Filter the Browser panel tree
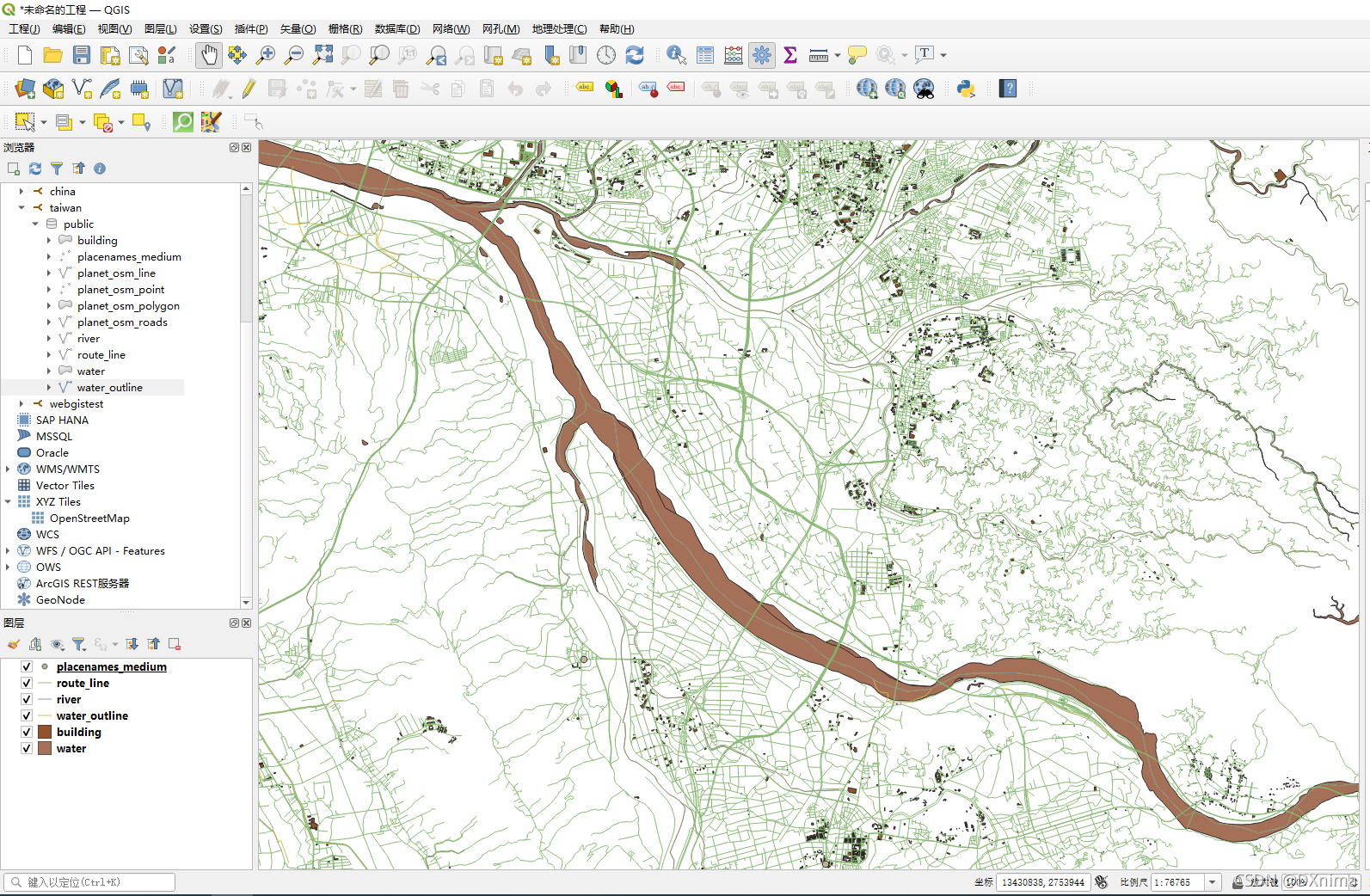The height and width of the screenshot is (896, 1370). coord(57,169)
